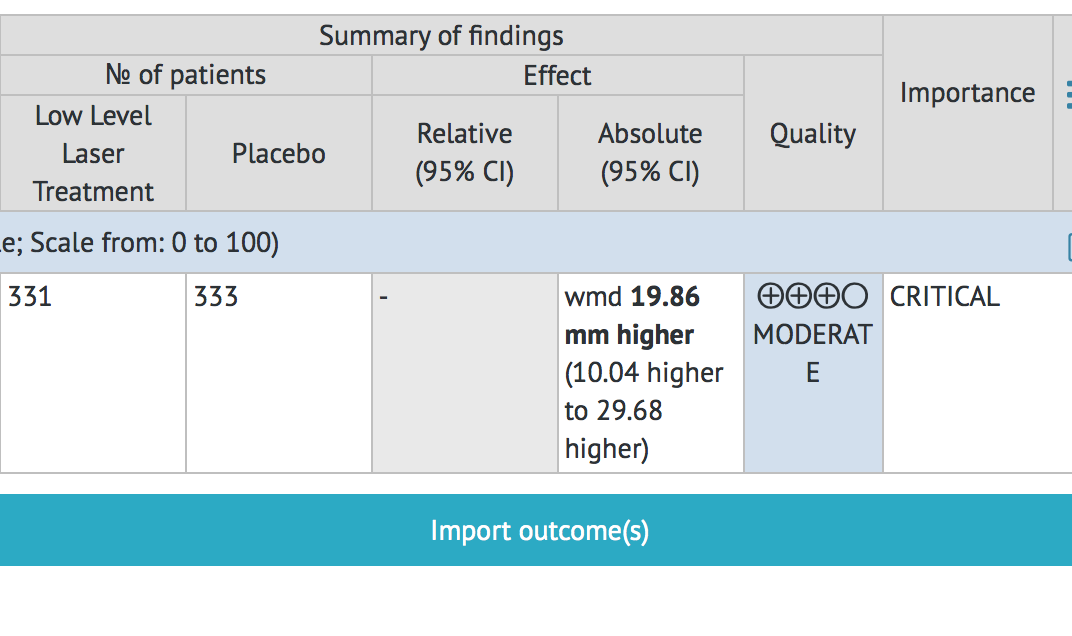Viewport: 1072px width, 636px height.
Task: Click the four-circle GRADE certainty symbols
Action: point(812,297)
